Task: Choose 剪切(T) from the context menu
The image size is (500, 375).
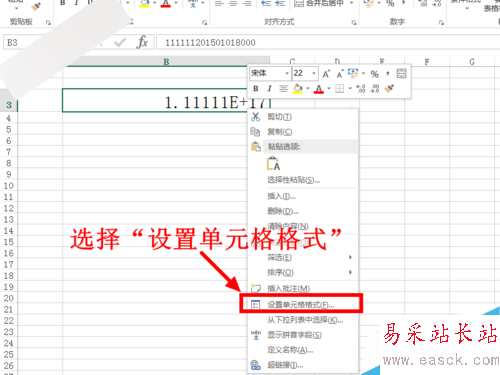Action: click(279, 117)
